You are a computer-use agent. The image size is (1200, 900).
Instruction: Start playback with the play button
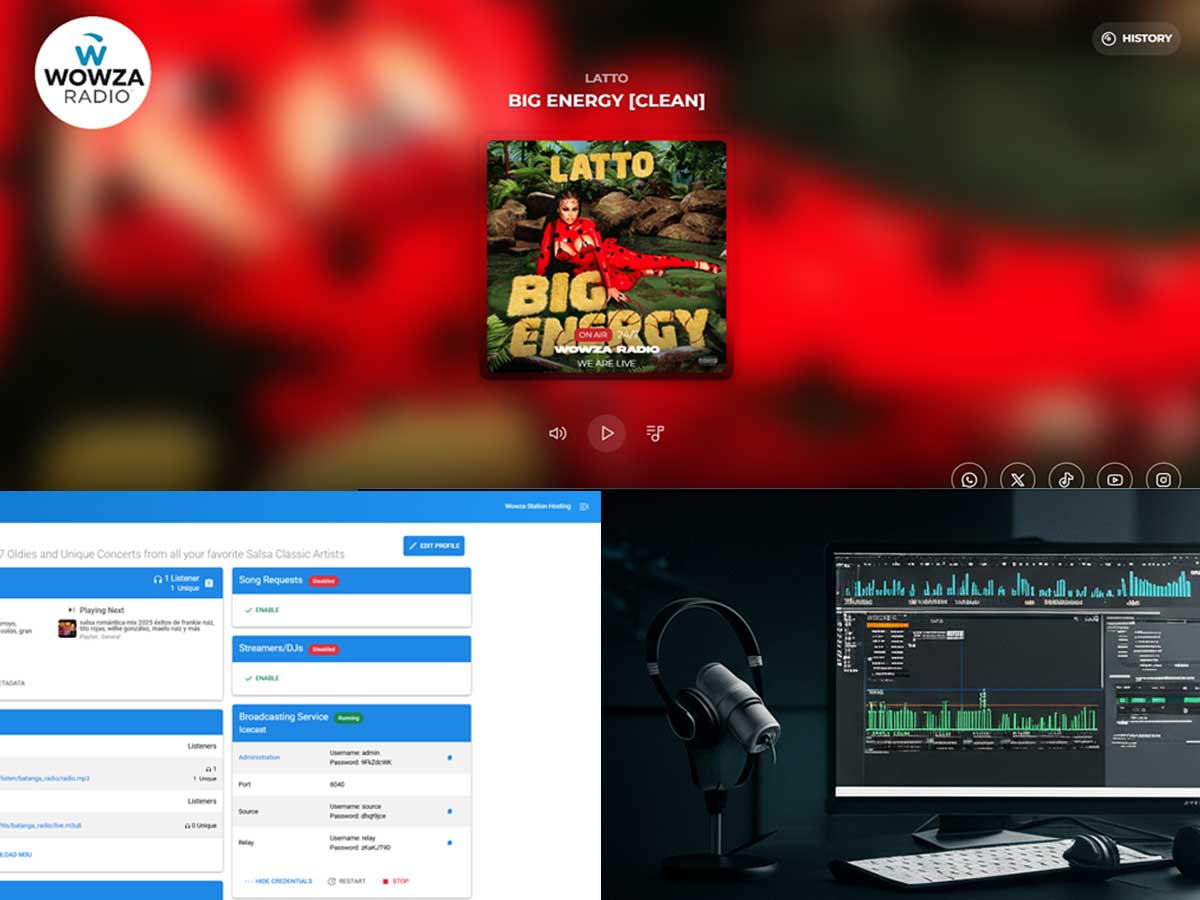pyautogui.click(x=606, y=433)
